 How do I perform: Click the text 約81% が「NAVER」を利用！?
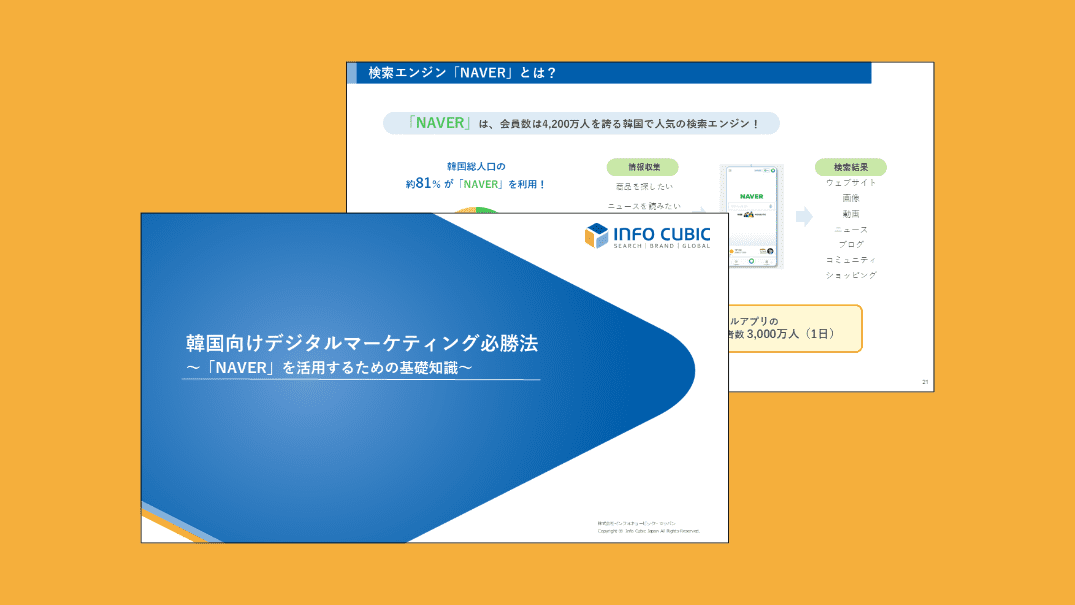tap(475, 184)
